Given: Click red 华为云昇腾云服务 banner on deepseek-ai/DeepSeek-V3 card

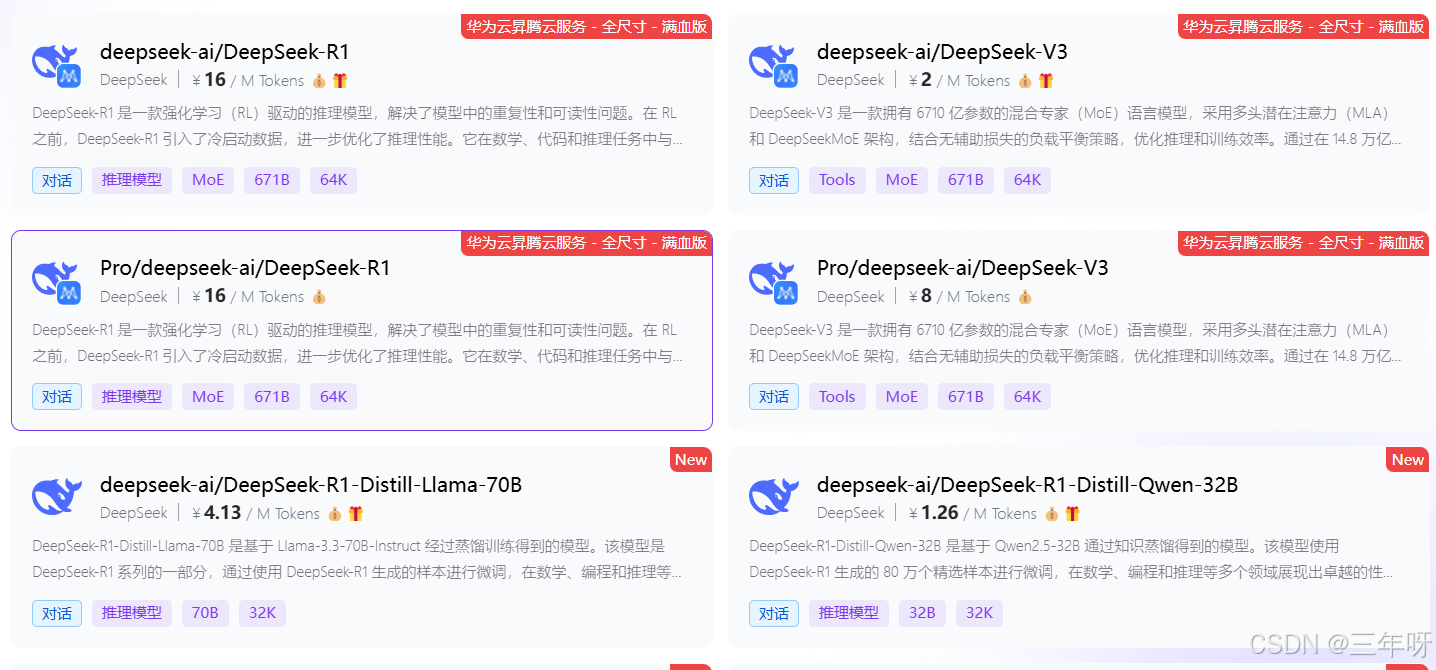Looking at the screenshot, I should point(1304,26).
